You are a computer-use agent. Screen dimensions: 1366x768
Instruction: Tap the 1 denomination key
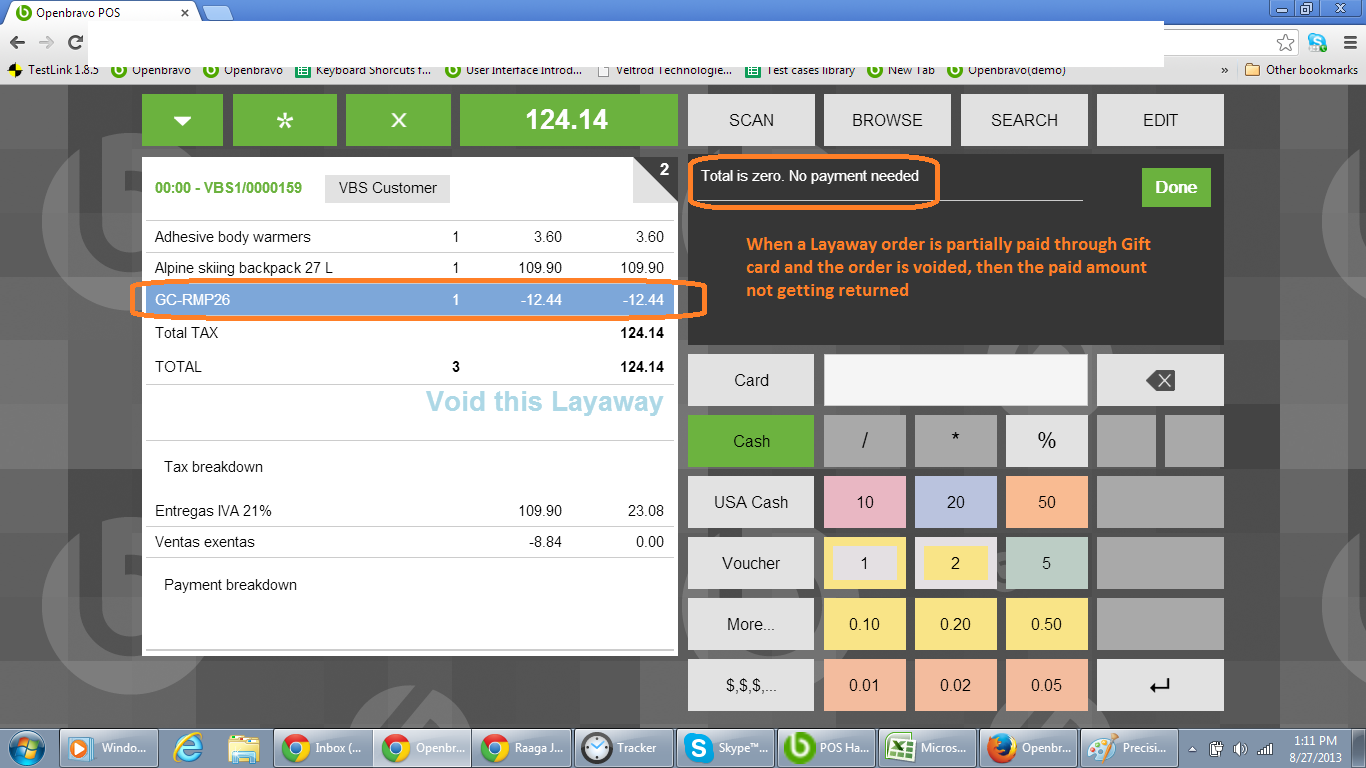865,563
